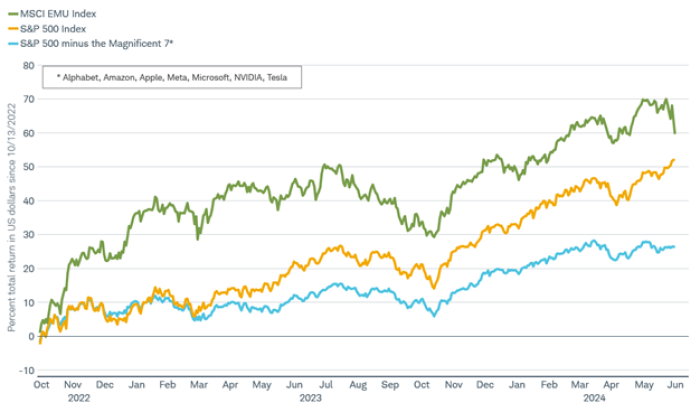Click the y-axis label 40
This screenshot has width=700, height=412.
tap(29, 201)
